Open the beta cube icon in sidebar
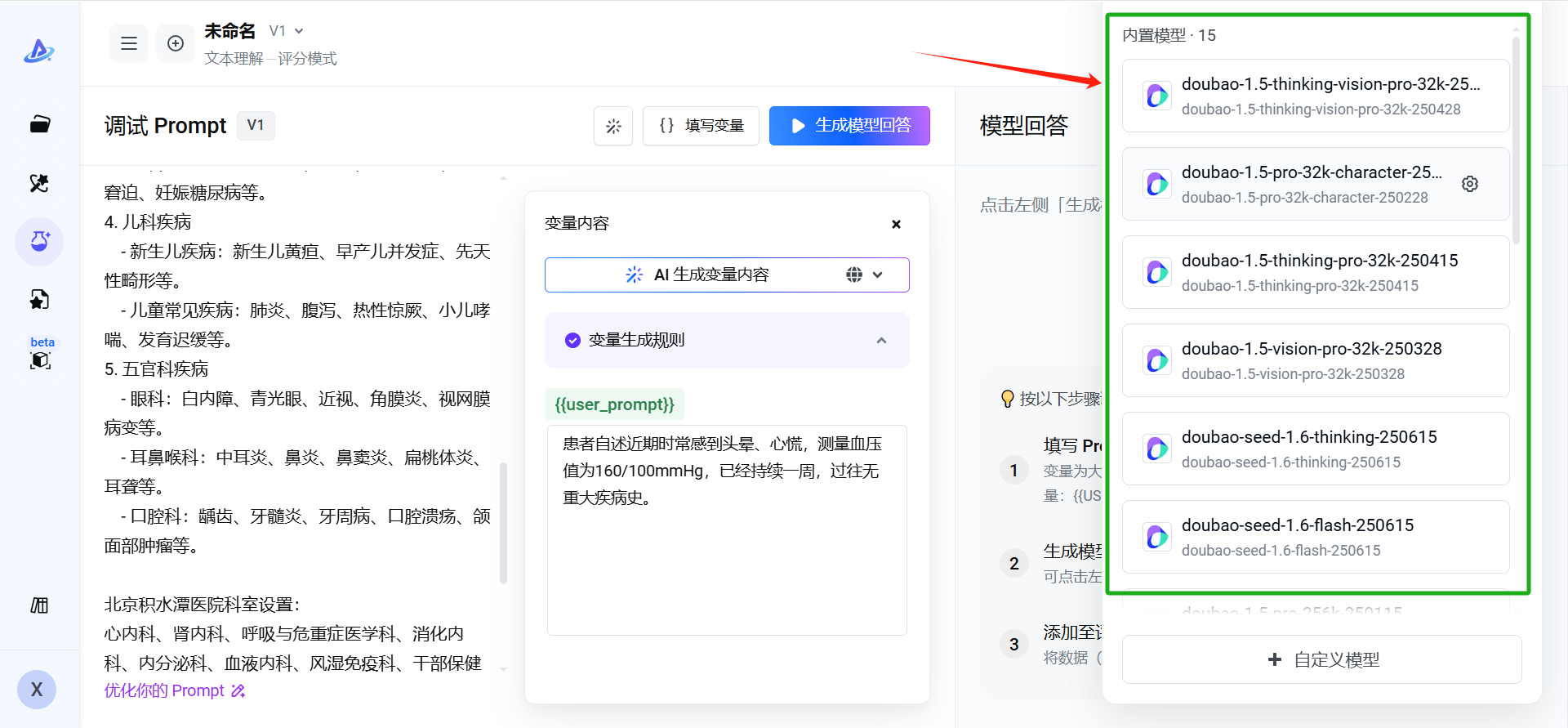The image size is (1568, 728). 40,360
